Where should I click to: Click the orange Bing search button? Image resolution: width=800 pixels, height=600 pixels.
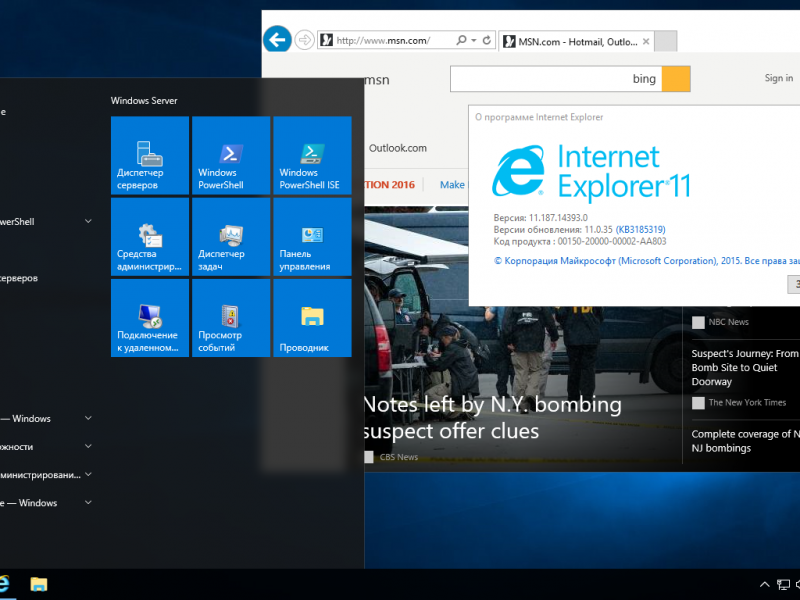[676, 79]
